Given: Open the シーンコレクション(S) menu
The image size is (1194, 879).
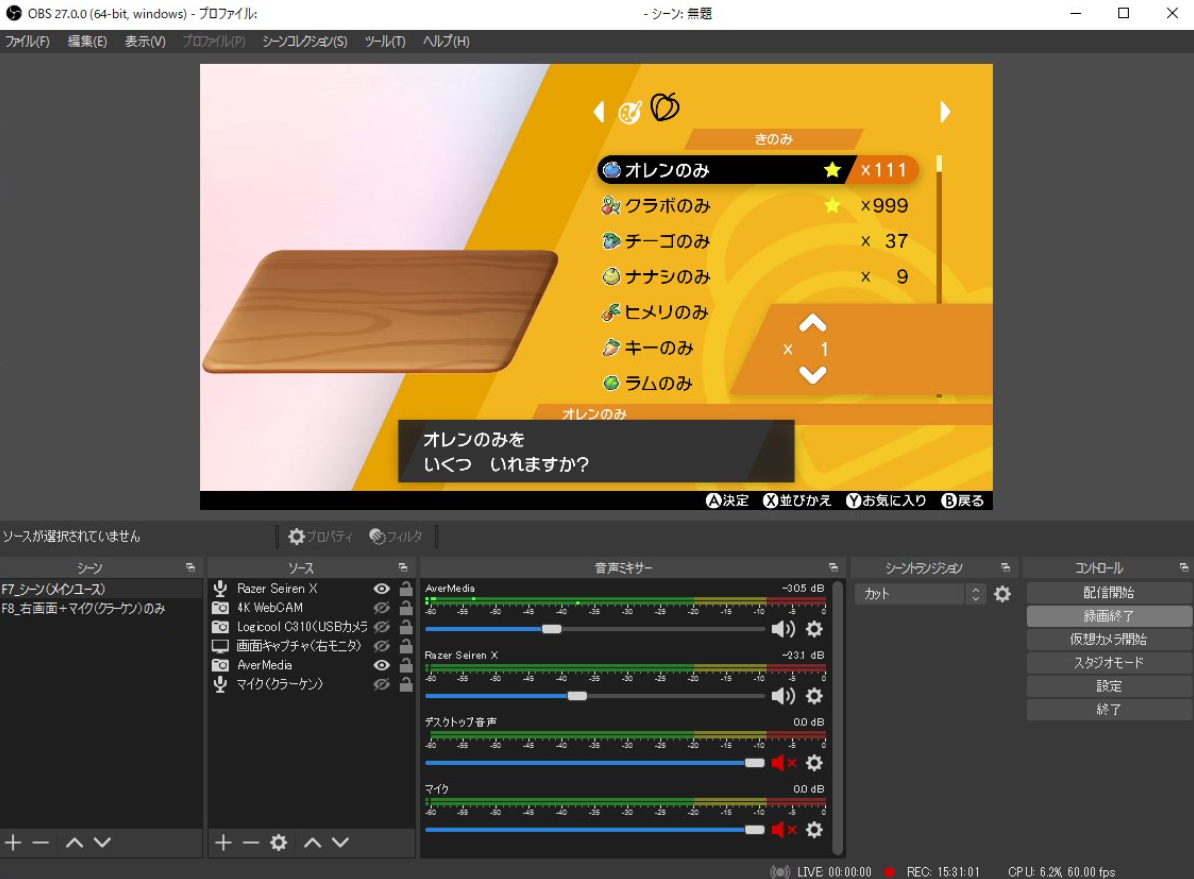Looking at the screenshot, I should tap(305, 41).
